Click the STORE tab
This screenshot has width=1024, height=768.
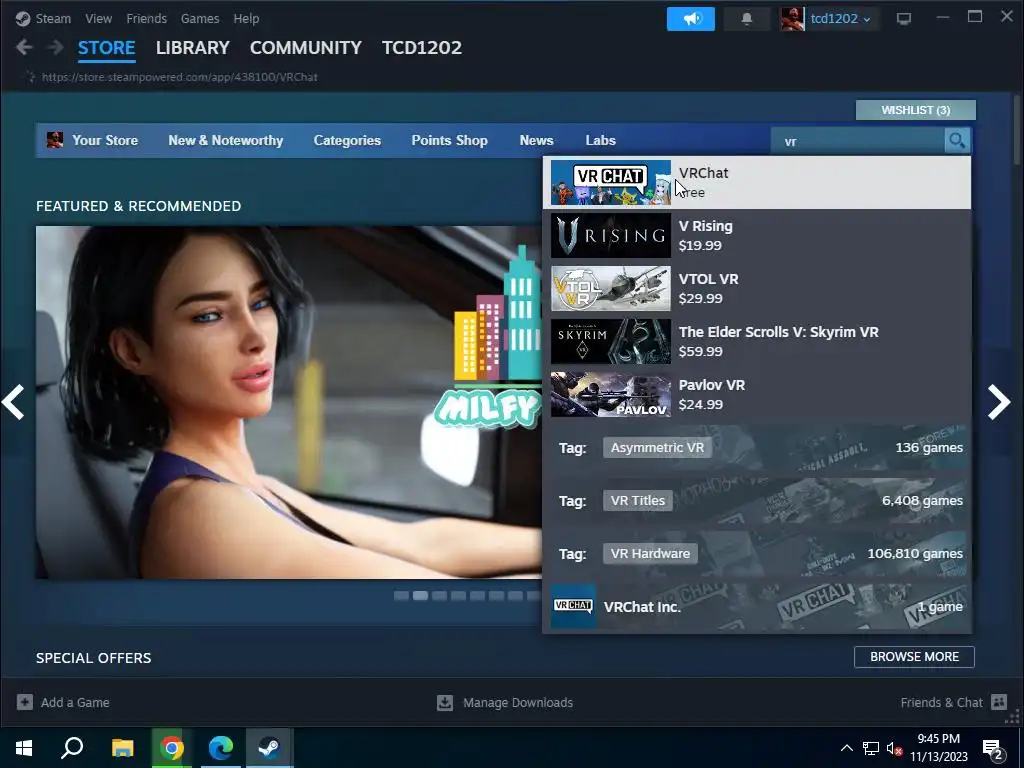(106, 48)
